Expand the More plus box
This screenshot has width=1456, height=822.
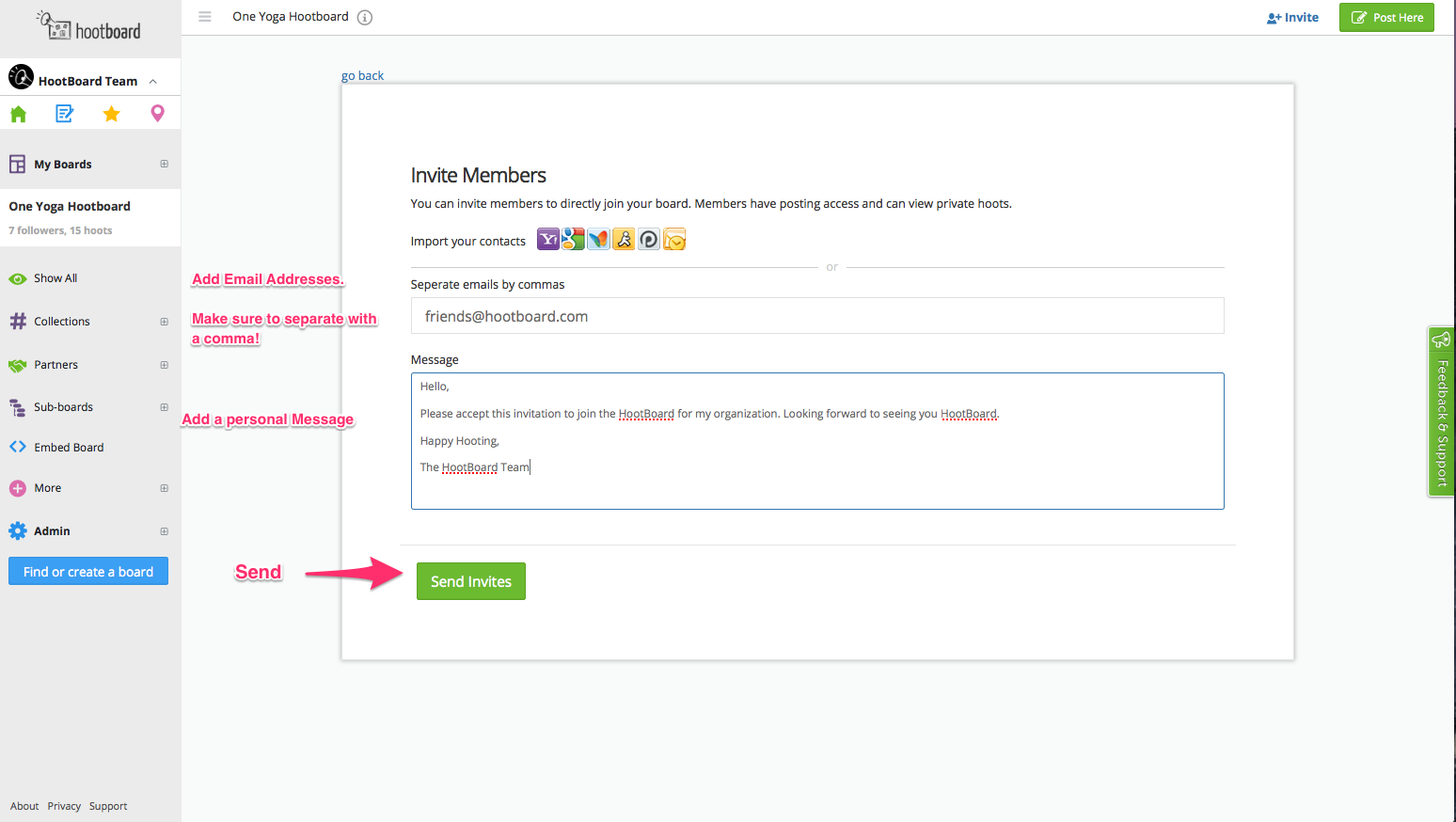pos(164,488)
